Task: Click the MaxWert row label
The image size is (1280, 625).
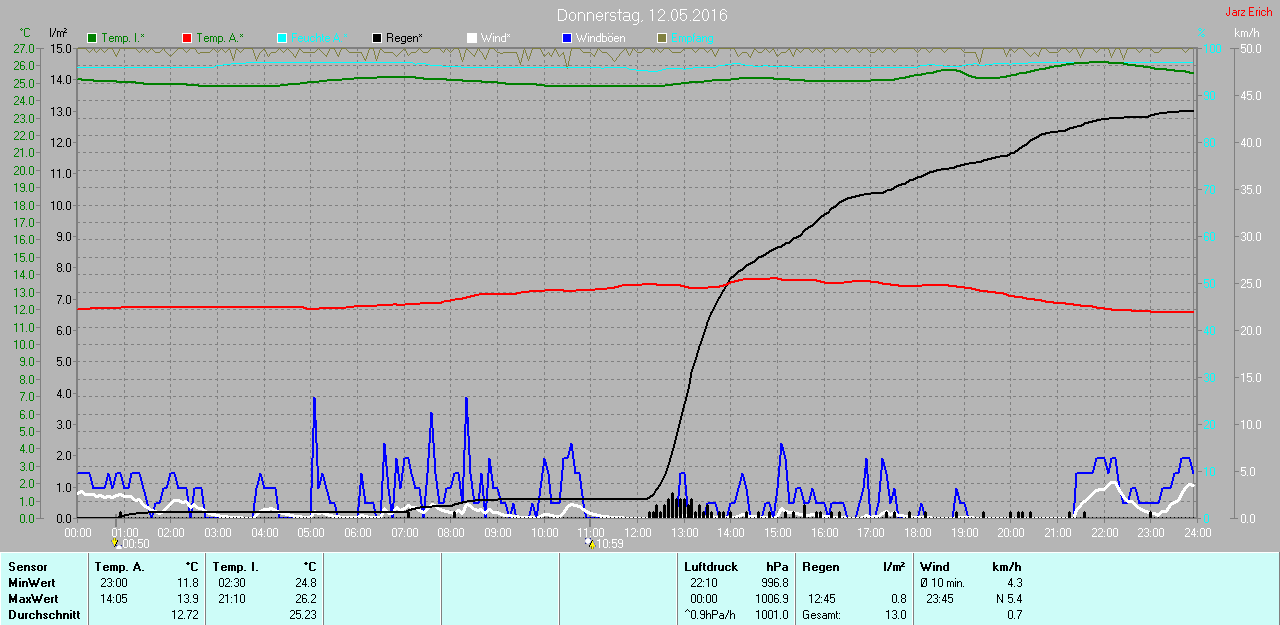Action: tap(33, 598)
